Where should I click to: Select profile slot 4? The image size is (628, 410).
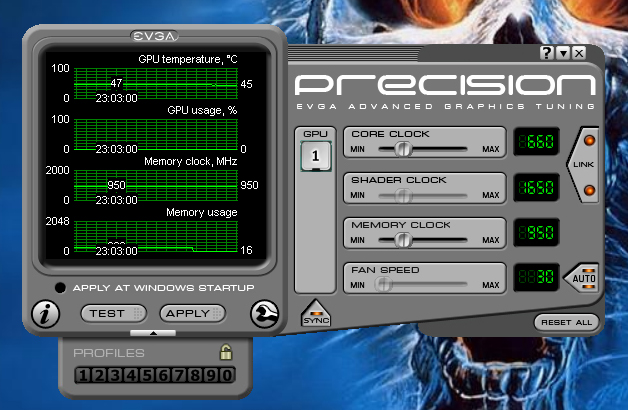[131, 375]
